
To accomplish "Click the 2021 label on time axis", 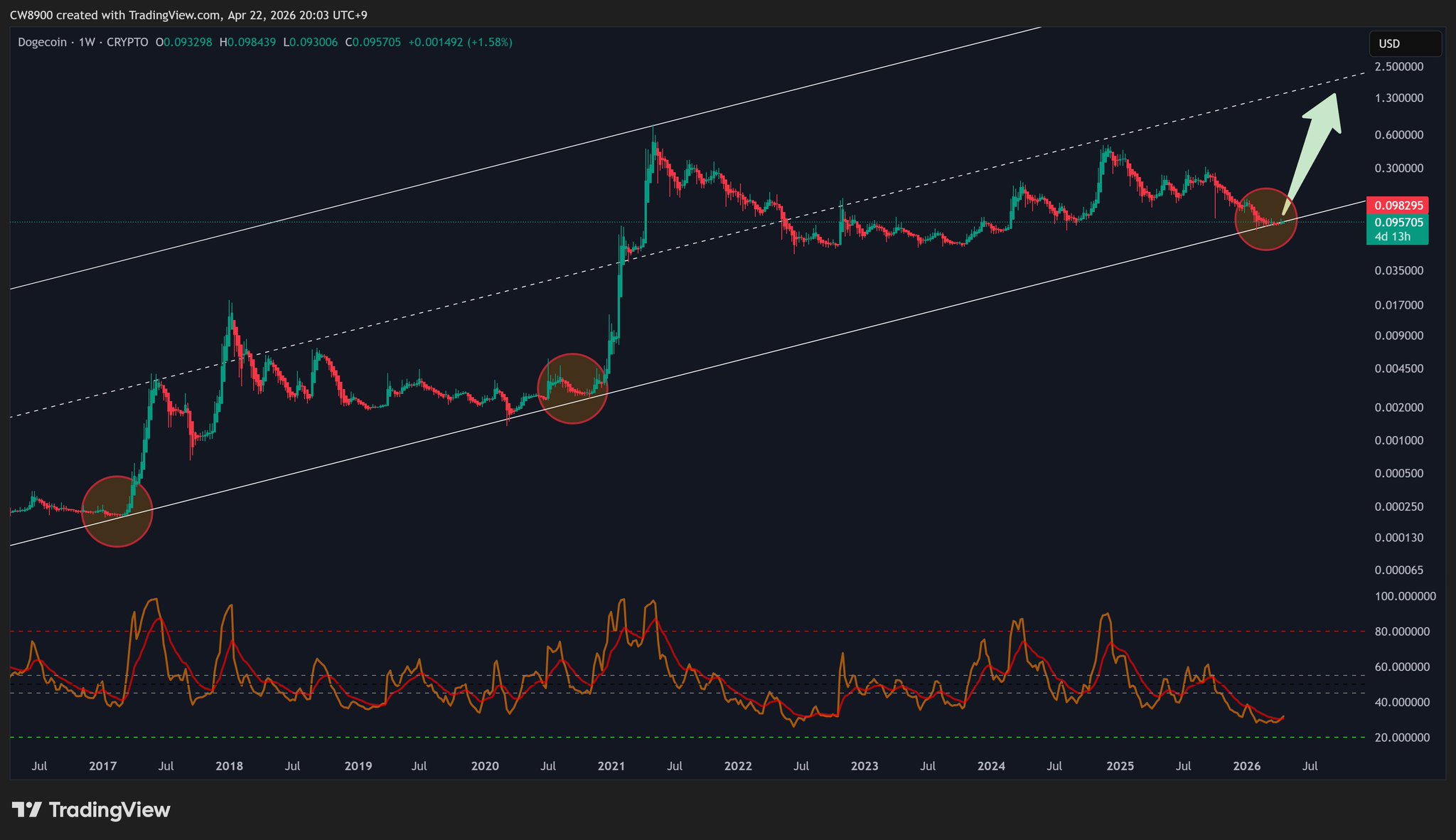I will 611,766.
